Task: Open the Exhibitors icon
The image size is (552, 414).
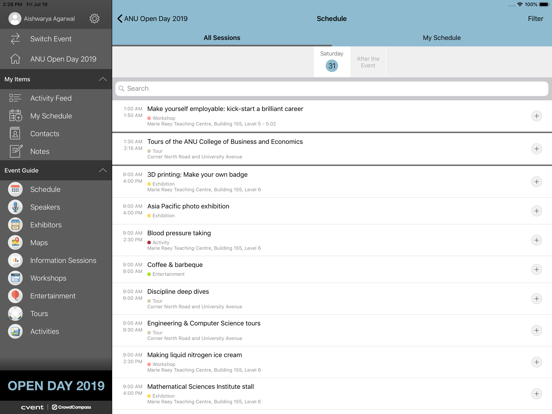Action: click(15, 225)
